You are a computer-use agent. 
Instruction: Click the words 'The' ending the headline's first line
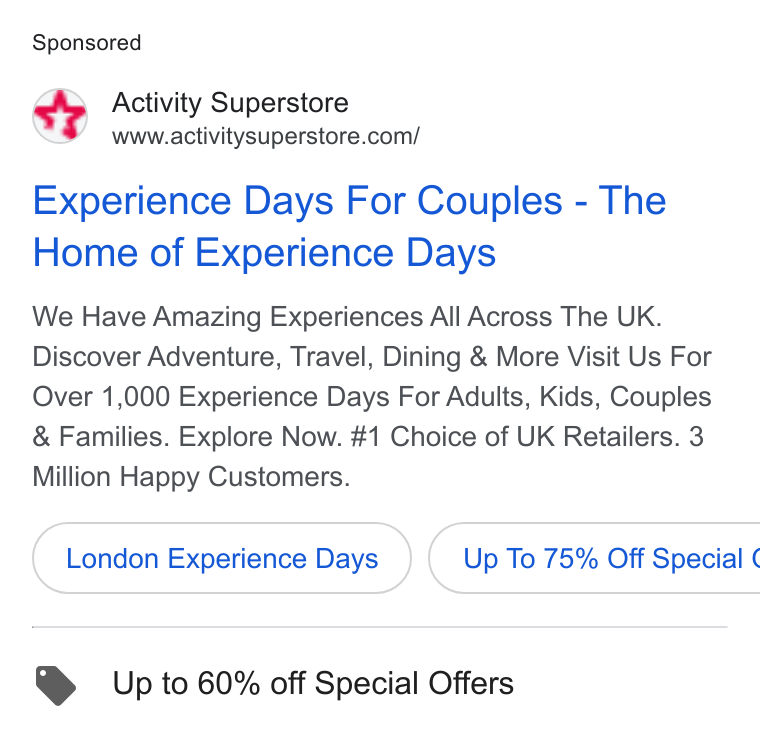point(633,200)
